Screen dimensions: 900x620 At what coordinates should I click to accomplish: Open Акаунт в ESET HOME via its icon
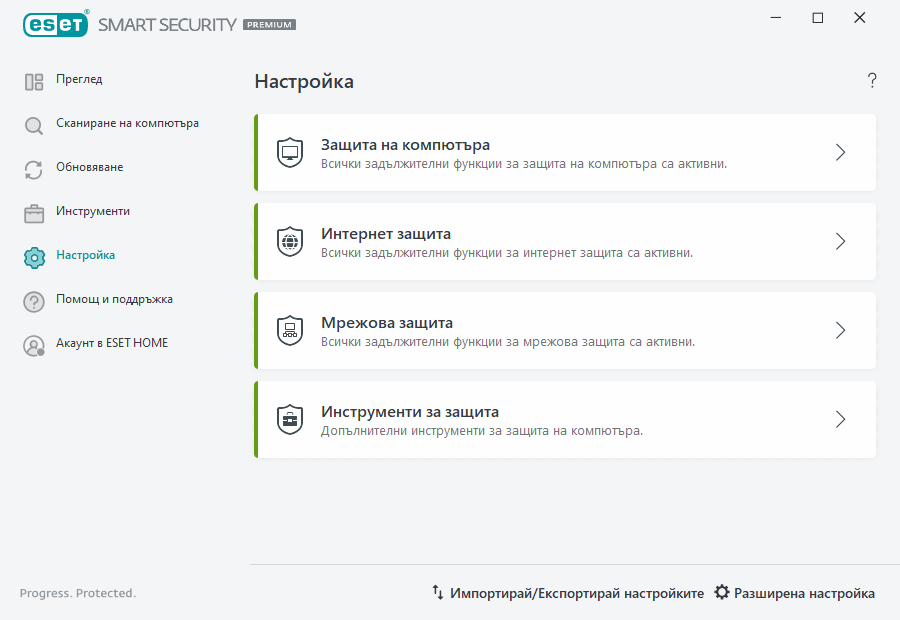pos(33,343)
